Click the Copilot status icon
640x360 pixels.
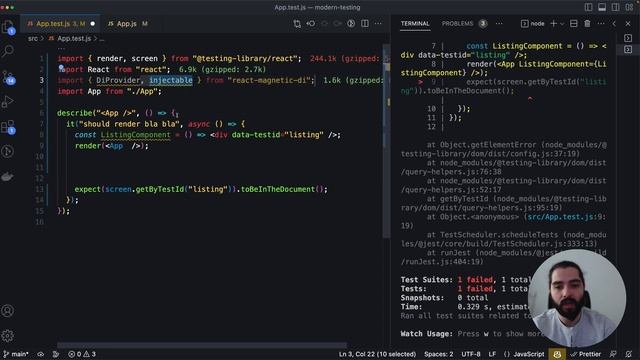click(x=557, y=354)
